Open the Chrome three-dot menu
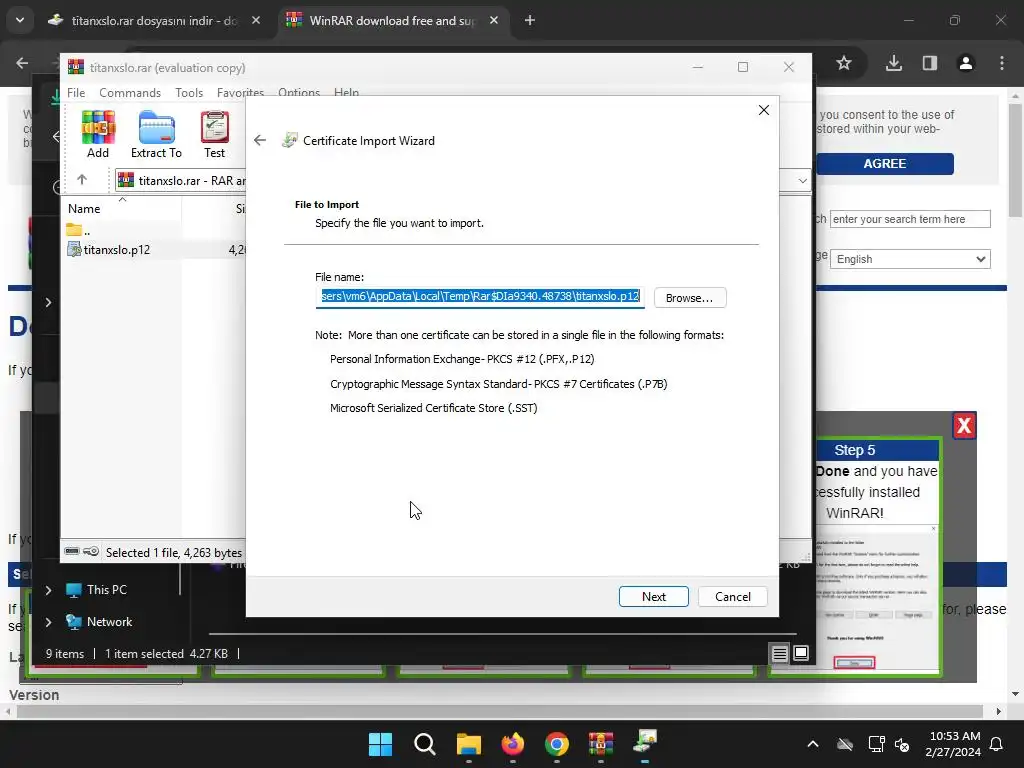This screenshot has width=1024, height=768. click(x=1002, y=63)
